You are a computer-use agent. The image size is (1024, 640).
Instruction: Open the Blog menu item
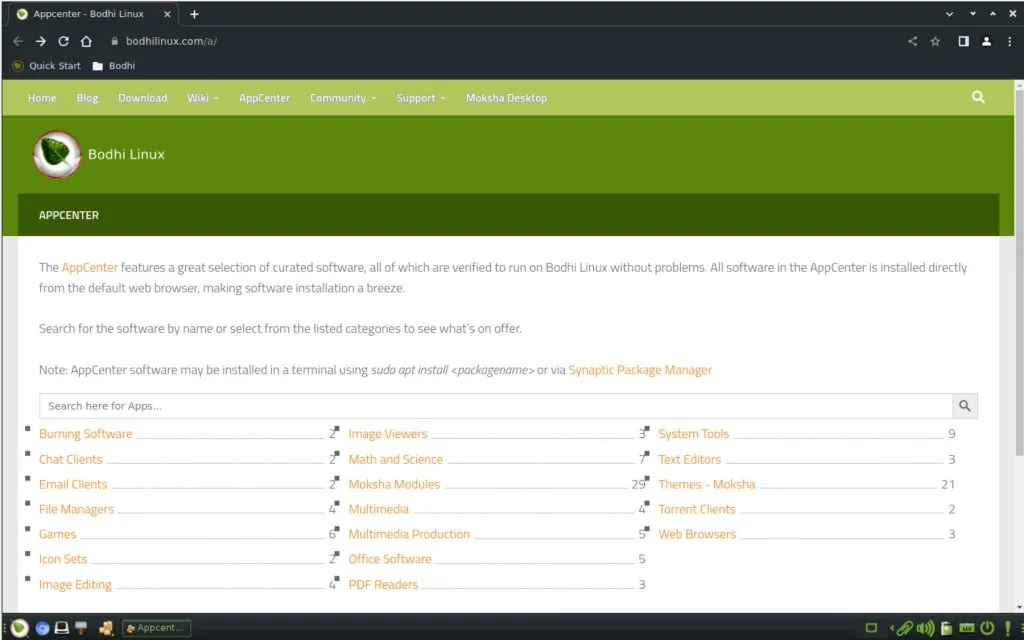(x=87, y=98)
